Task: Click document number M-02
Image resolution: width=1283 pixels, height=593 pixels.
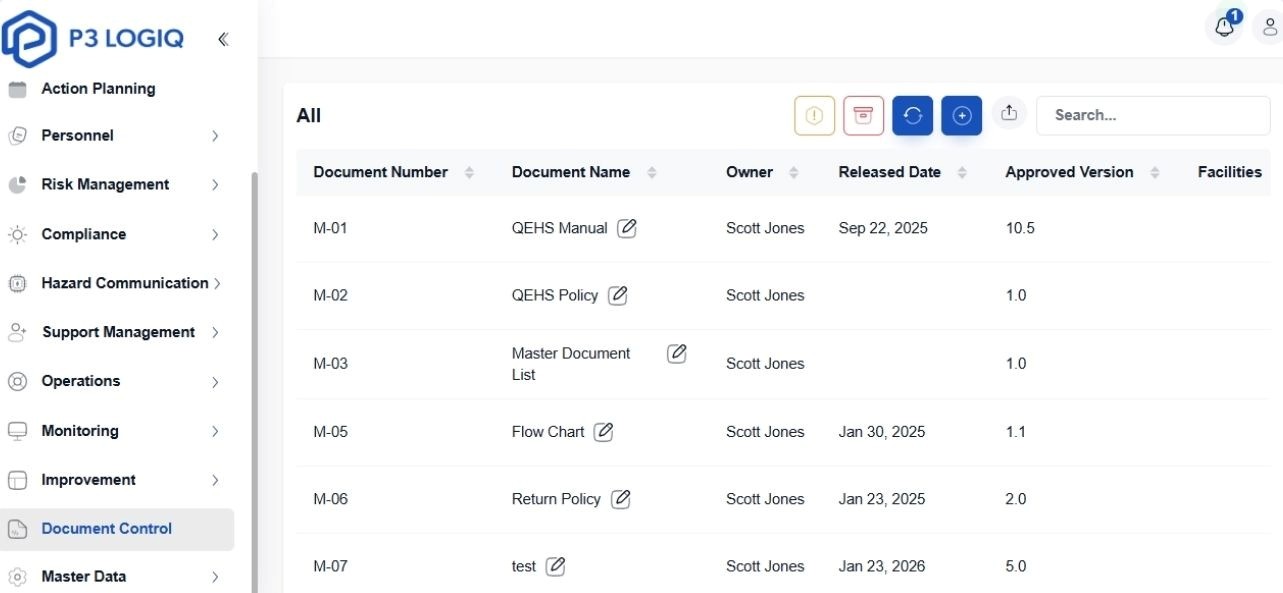Action: click(330, 295)
